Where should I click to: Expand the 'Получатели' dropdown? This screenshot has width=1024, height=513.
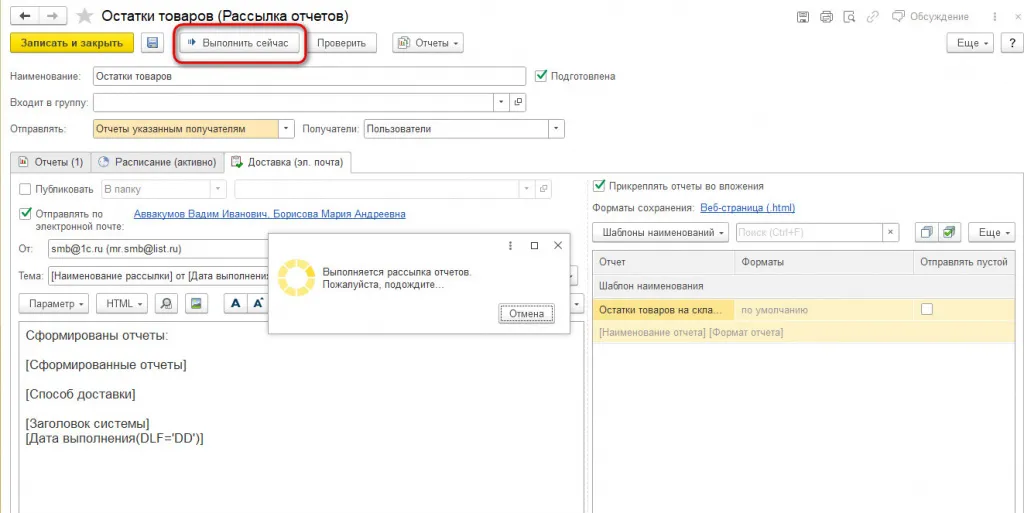pyautogui.click(x=556, y=129)
